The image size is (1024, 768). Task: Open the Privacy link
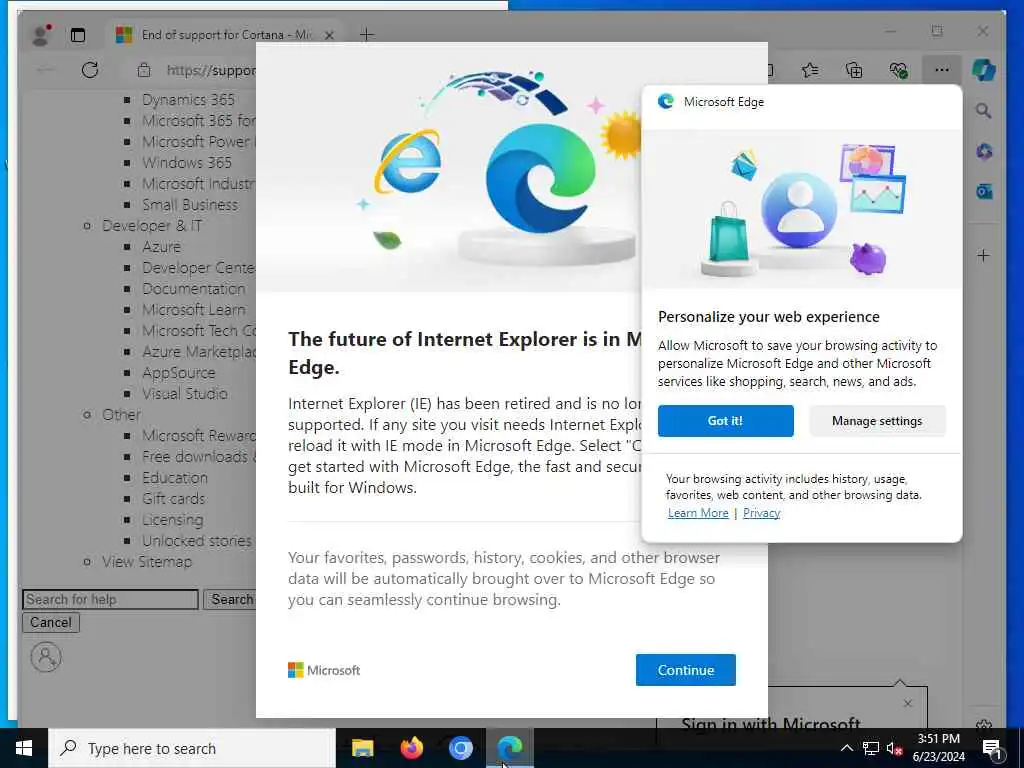761,513
